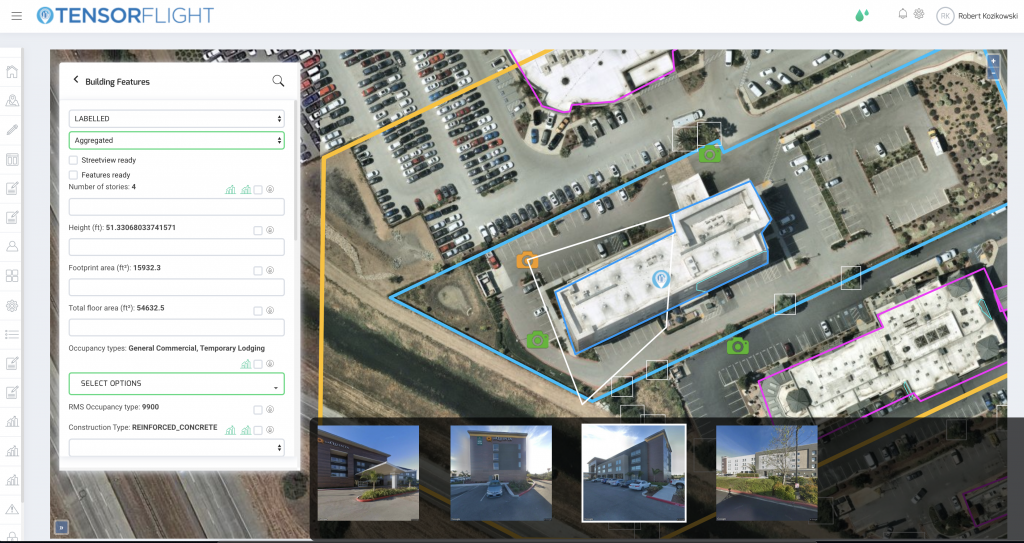The image size is (1024, 543).
Task: Open the LABELLED dropdown
Action: 176,118
